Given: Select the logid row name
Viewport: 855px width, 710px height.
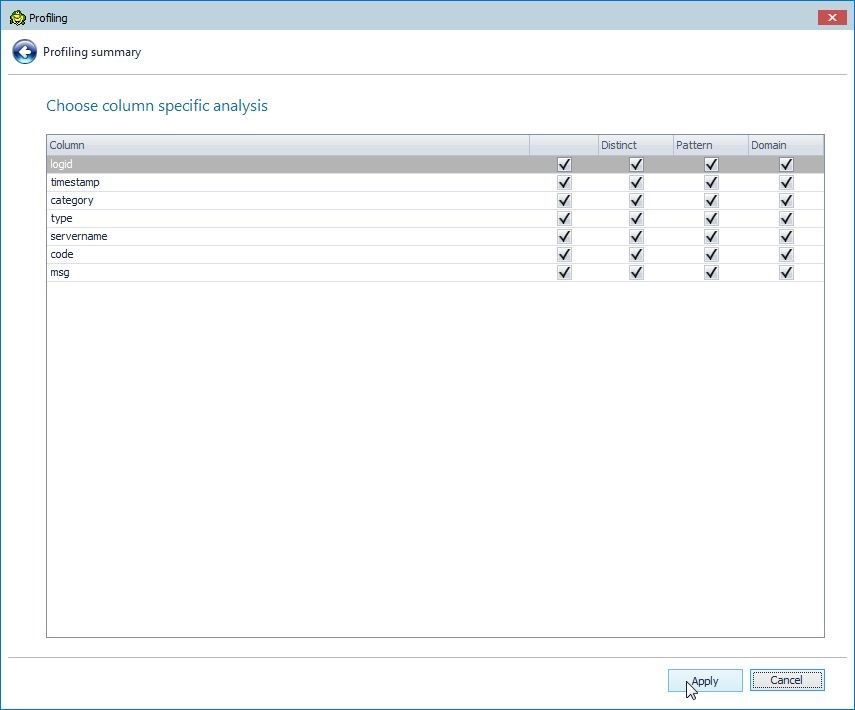Looking at the screenshot, I should pos(61,164).
